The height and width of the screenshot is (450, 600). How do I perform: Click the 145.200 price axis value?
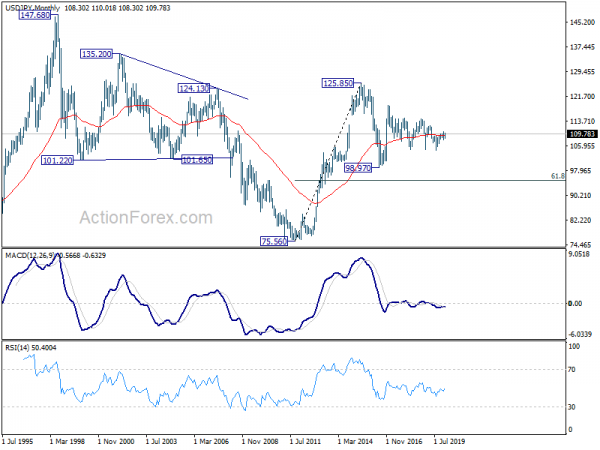pos(582,22)
